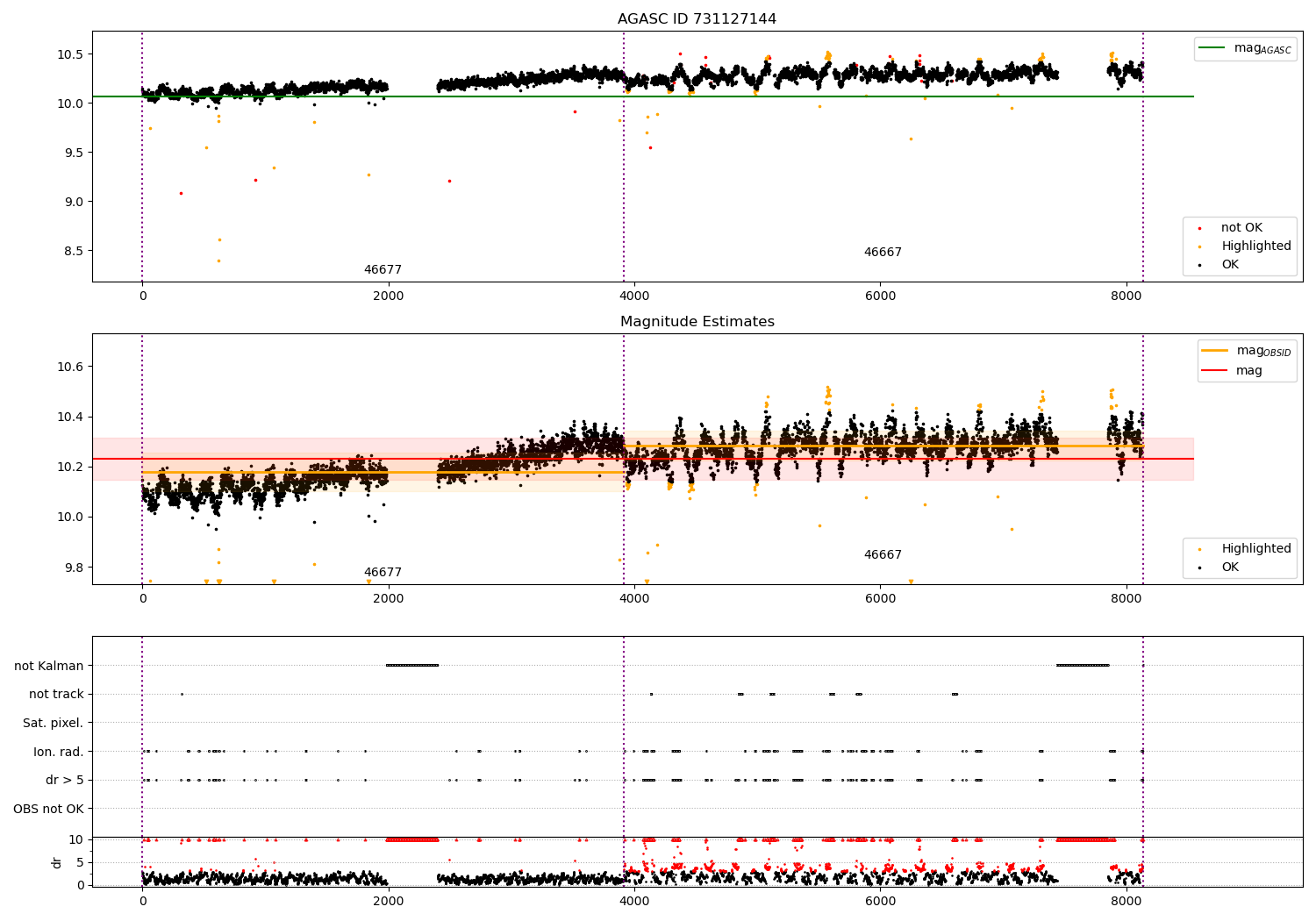Select the 'dr > 5' row label

[x=65, y=780]
